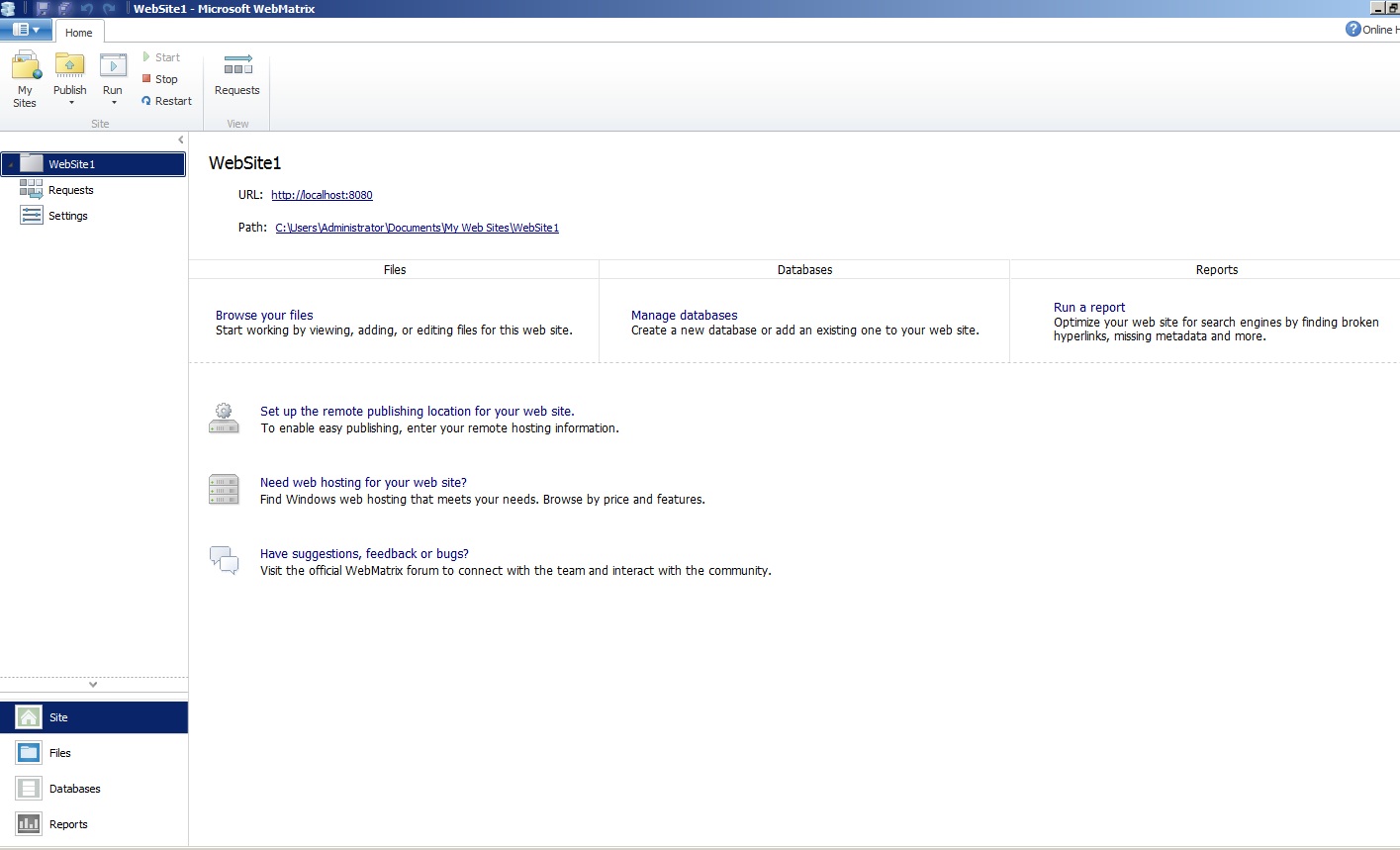1400x850 pixels.
Task: Click the Site workspace home icon
Action: pos(29,717)
